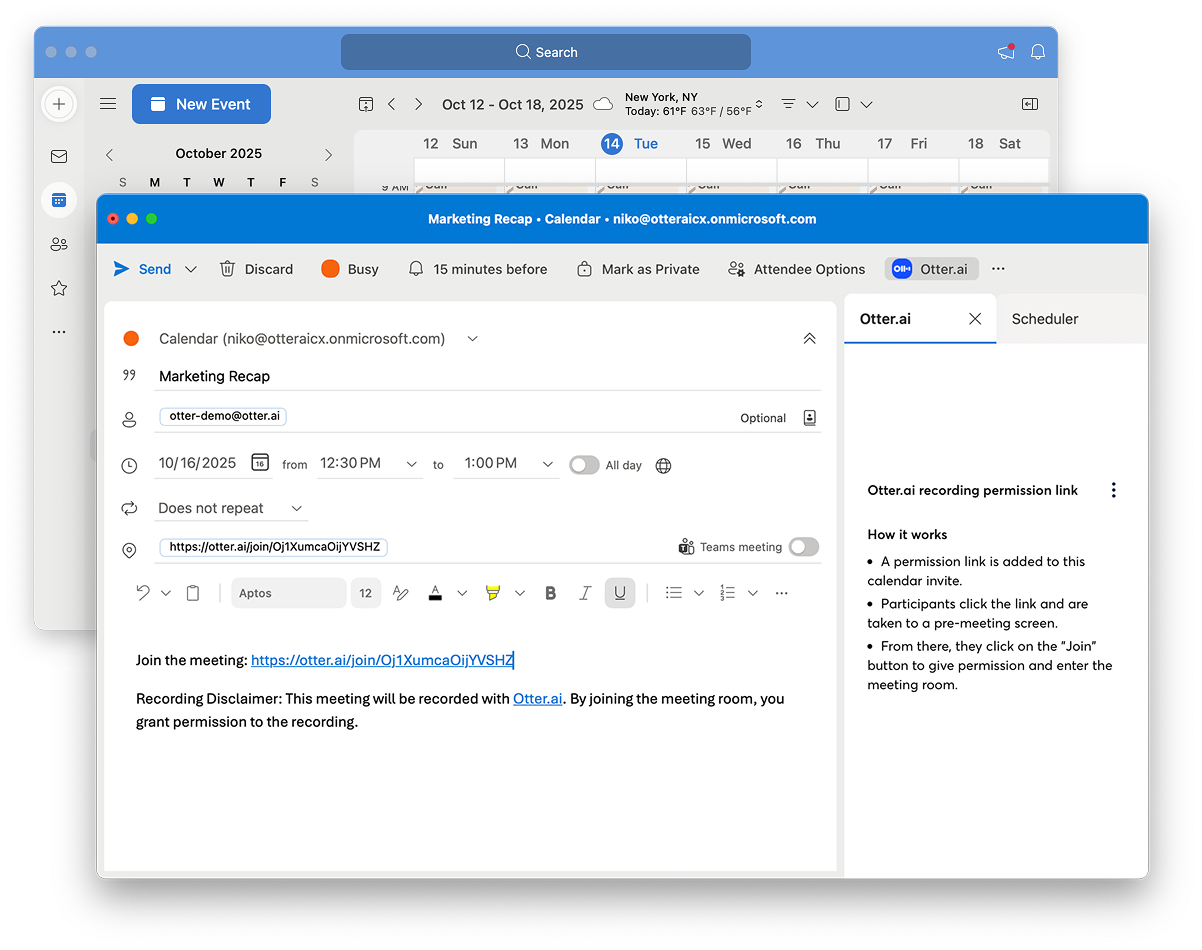Open the address book icon for attendees
Image resolution: width=1202 pixels, height=950 pixels.
[810, 418]
